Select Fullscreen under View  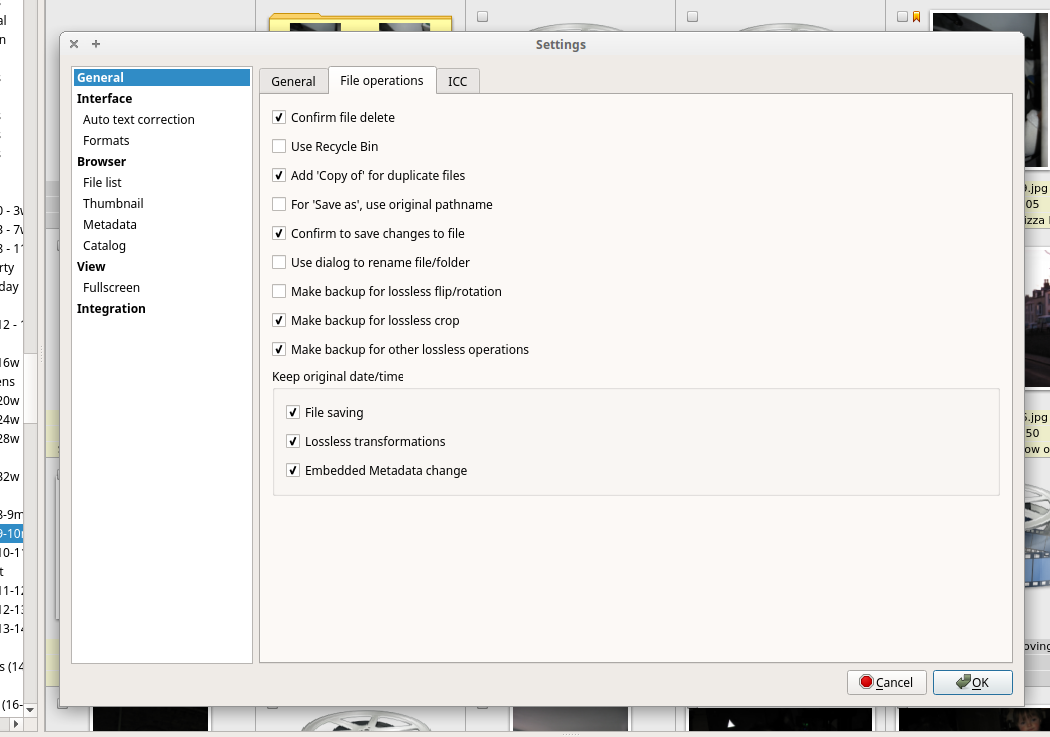pos(111,288)
